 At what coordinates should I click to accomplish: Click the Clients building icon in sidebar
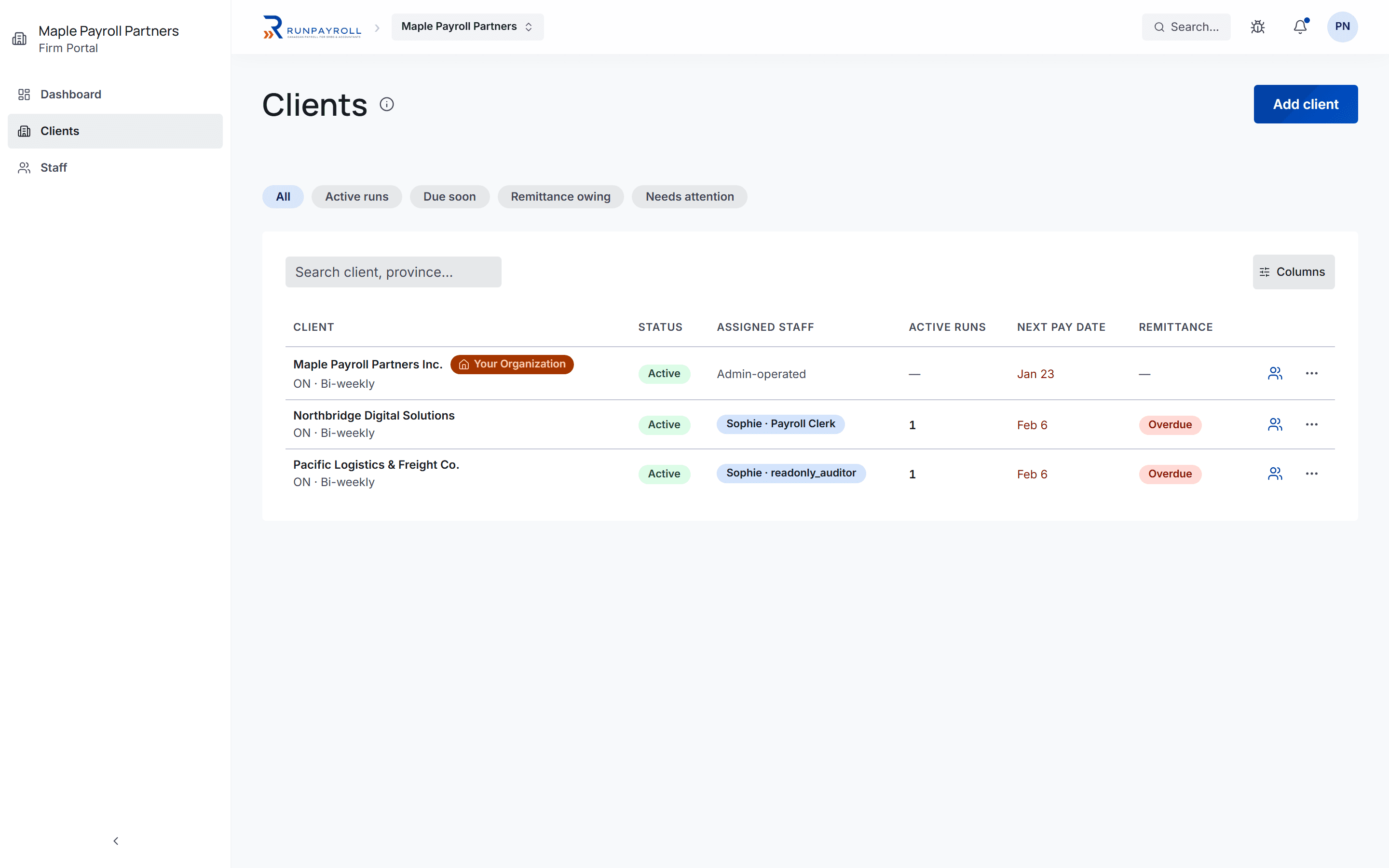(24, 132)
